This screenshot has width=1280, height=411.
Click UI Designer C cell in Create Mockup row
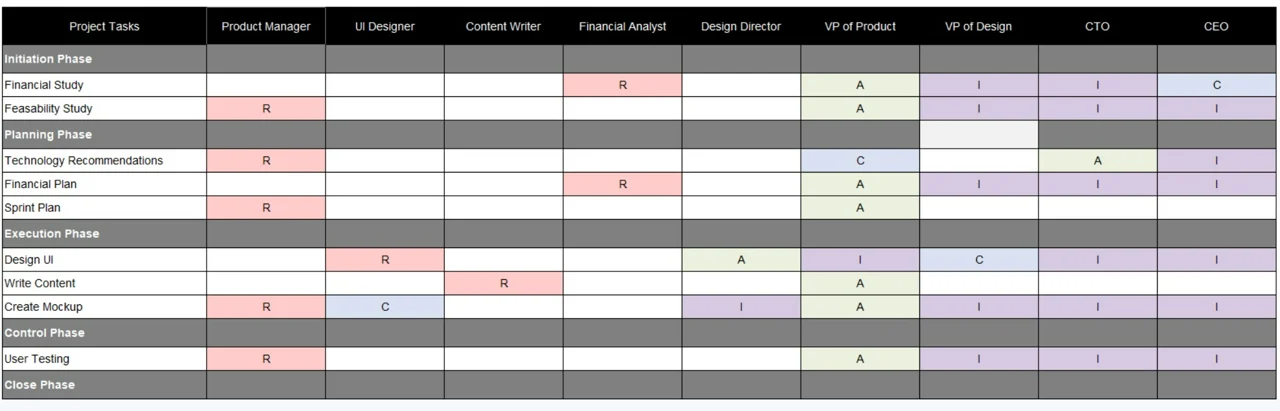click(385, 307)
